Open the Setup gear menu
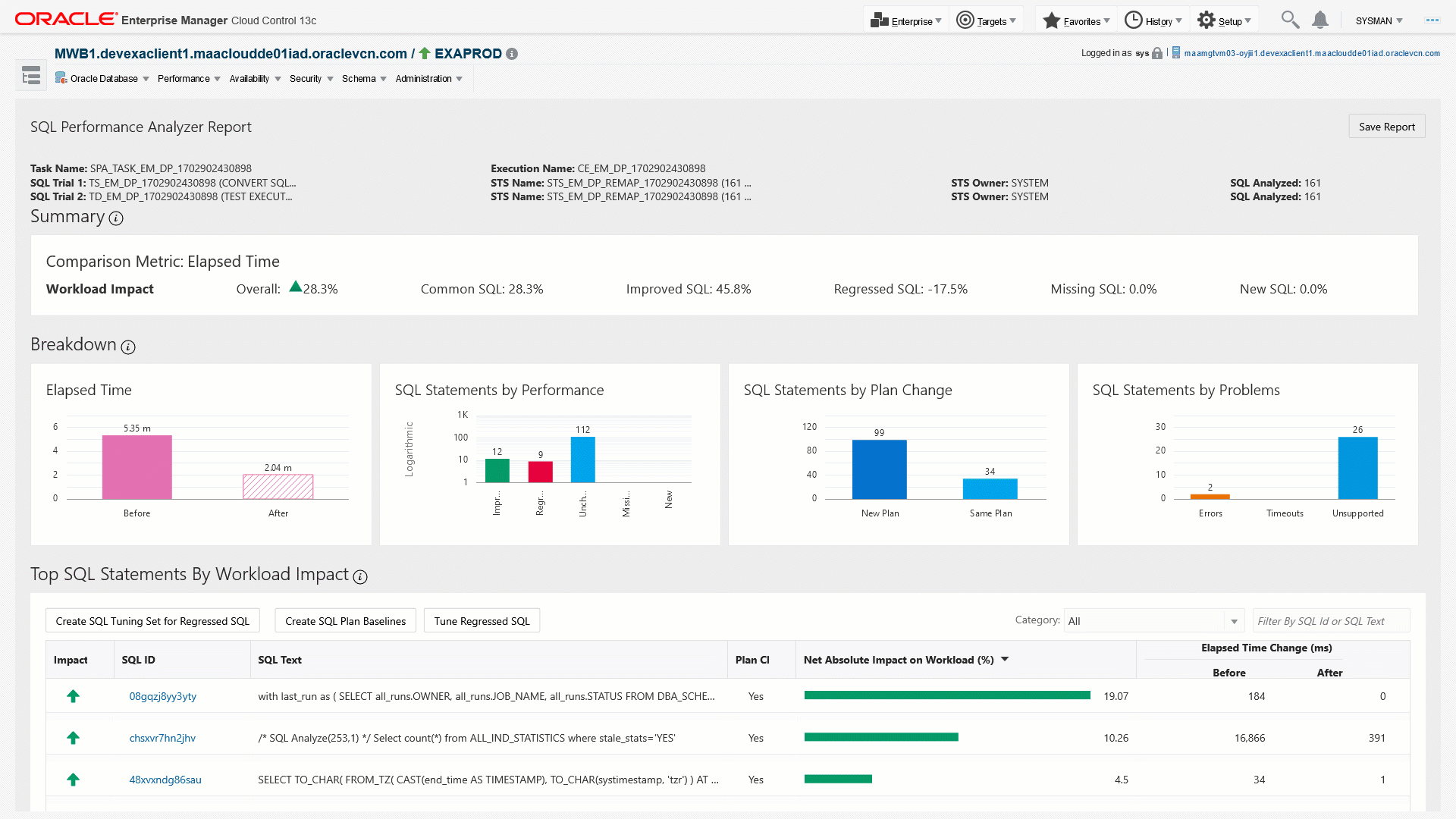The width and height of the screenshot is (1456, 819). click(1224, 20)
